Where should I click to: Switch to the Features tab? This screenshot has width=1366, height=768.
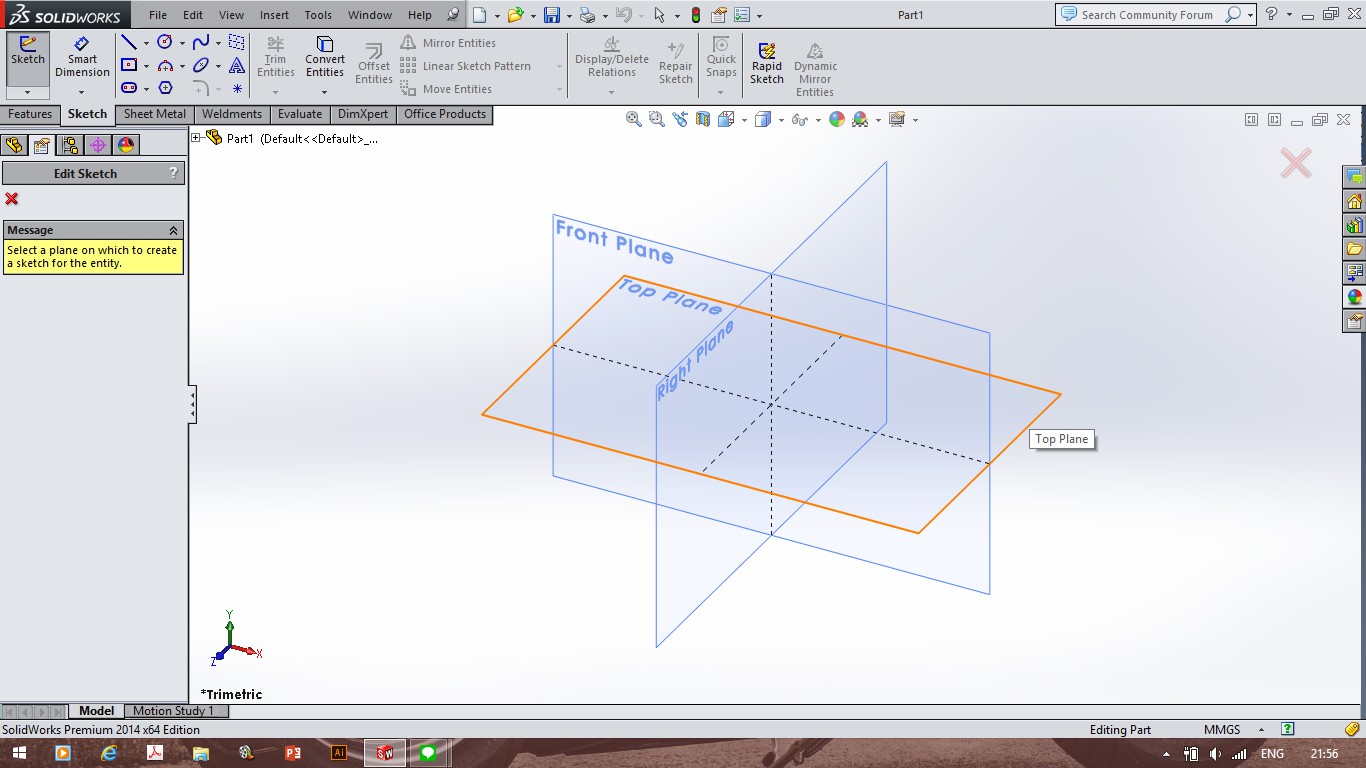point(30,114)
